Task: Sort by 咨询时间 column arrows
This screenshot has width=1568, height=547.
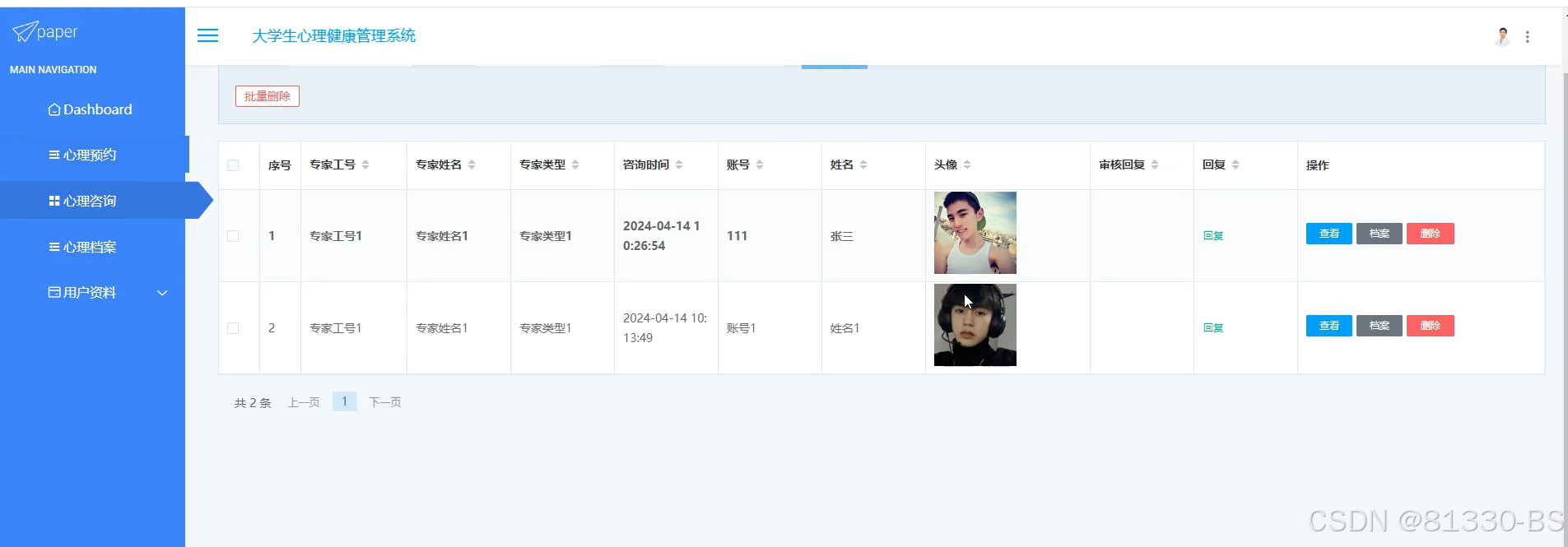Action: point(679,165)
